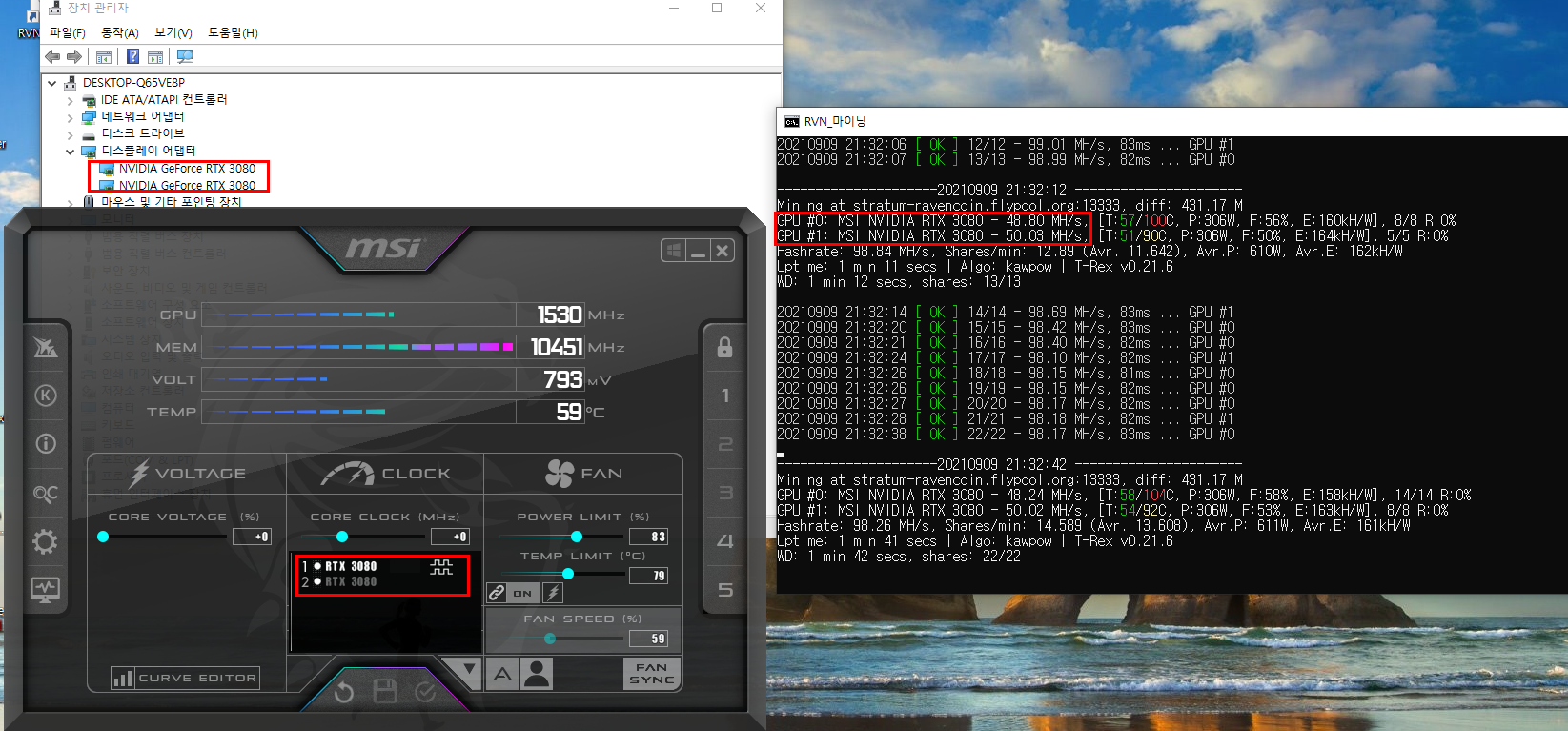Select Afterburner profile slot 4
The image size is (1568, 731).
725,541
